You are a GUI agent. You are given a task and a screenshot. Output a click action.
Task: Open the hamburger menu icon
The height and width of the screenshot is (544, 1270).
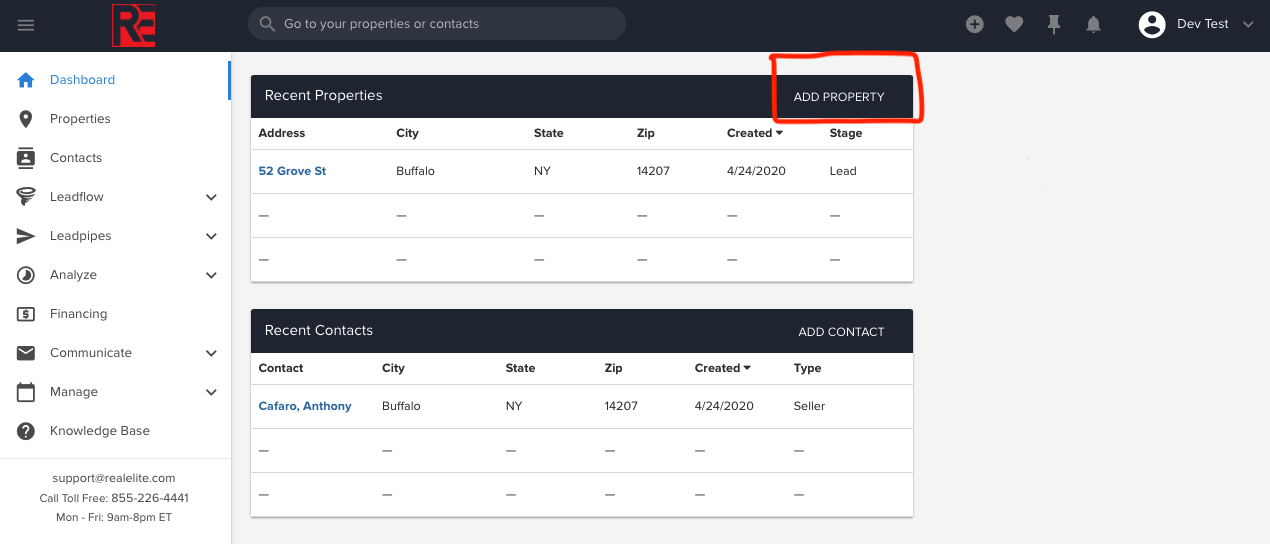(x=26, y=25)
